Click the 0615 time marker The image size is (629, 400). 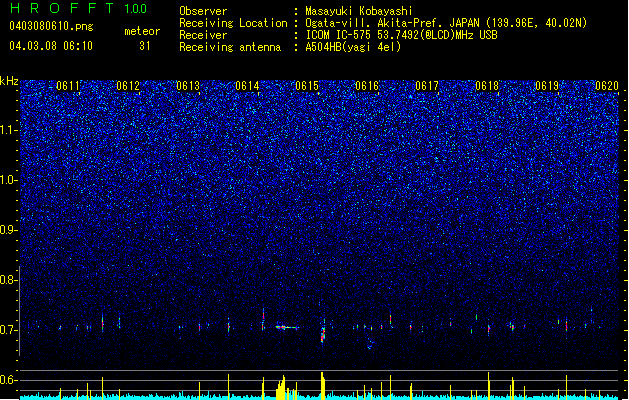307,86
